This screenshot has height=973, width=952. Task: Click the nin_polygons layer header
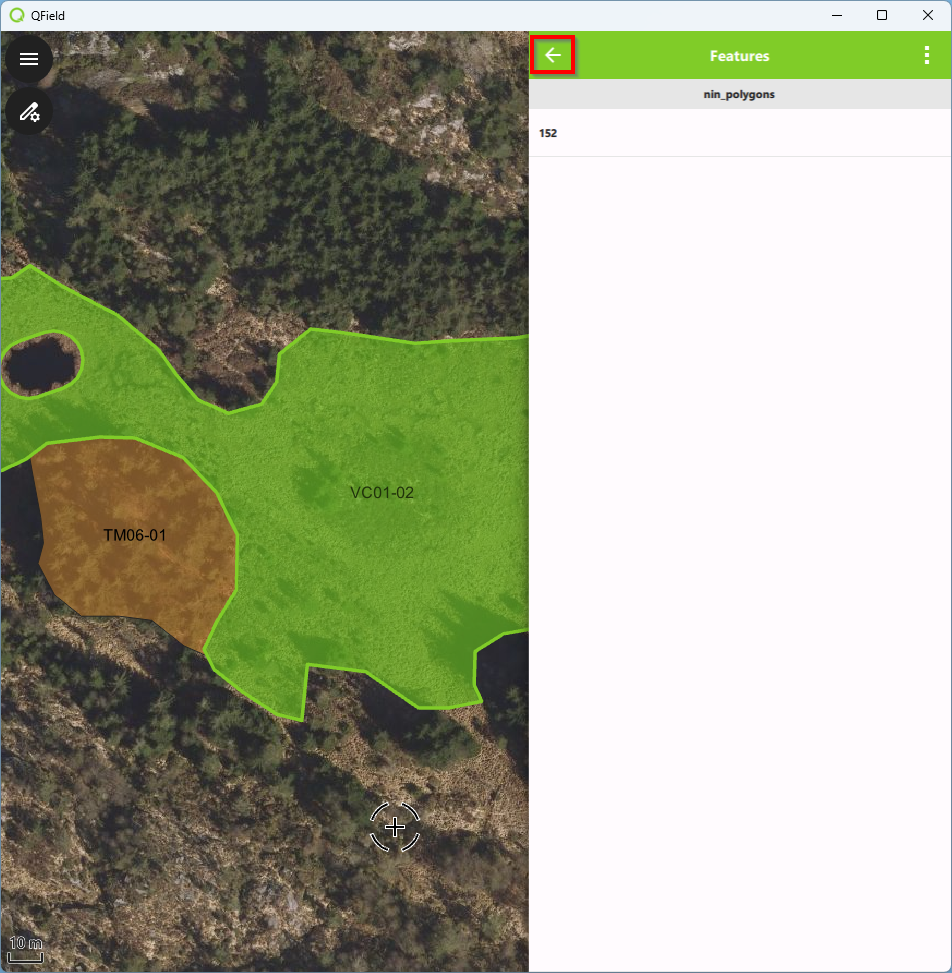click(739, 94)
